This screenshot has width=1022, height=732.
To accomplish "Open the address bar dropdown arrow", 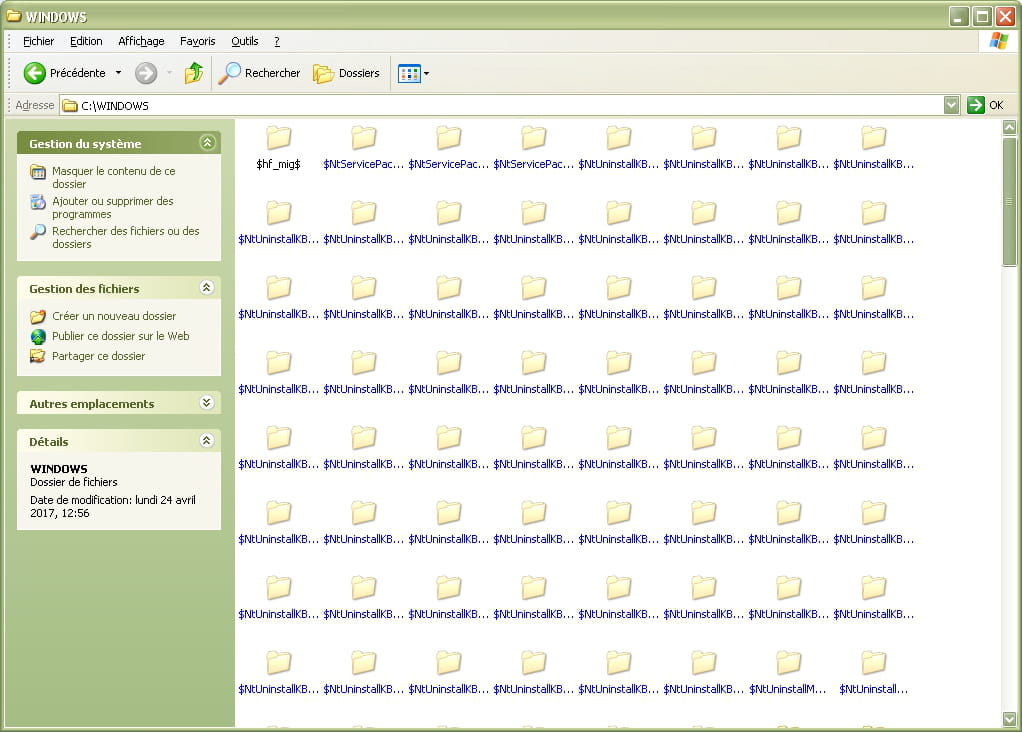I will [951, 105].
